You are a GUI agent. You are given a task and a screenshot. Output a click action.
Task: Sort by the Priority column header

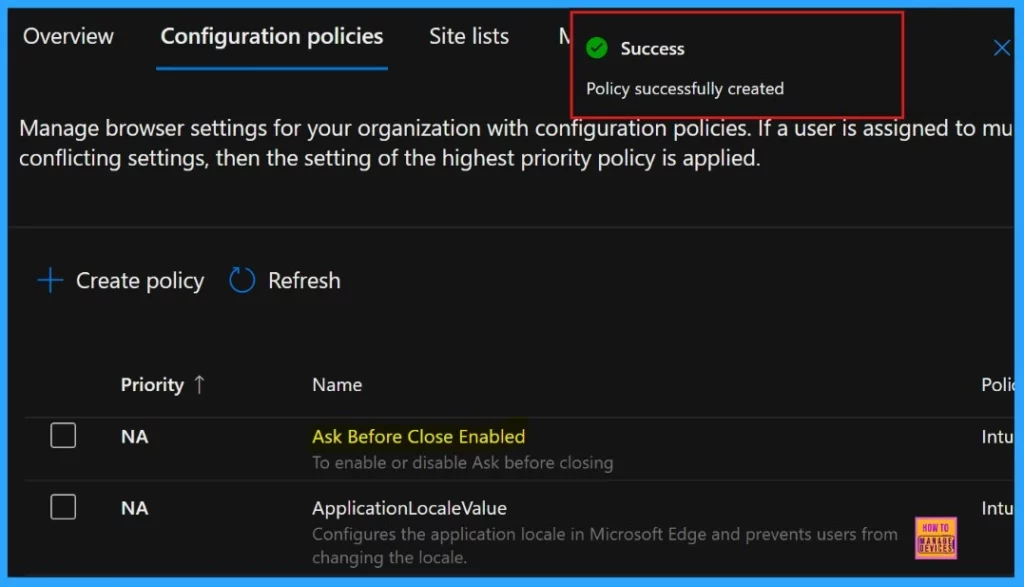click(x=152, y=385)
